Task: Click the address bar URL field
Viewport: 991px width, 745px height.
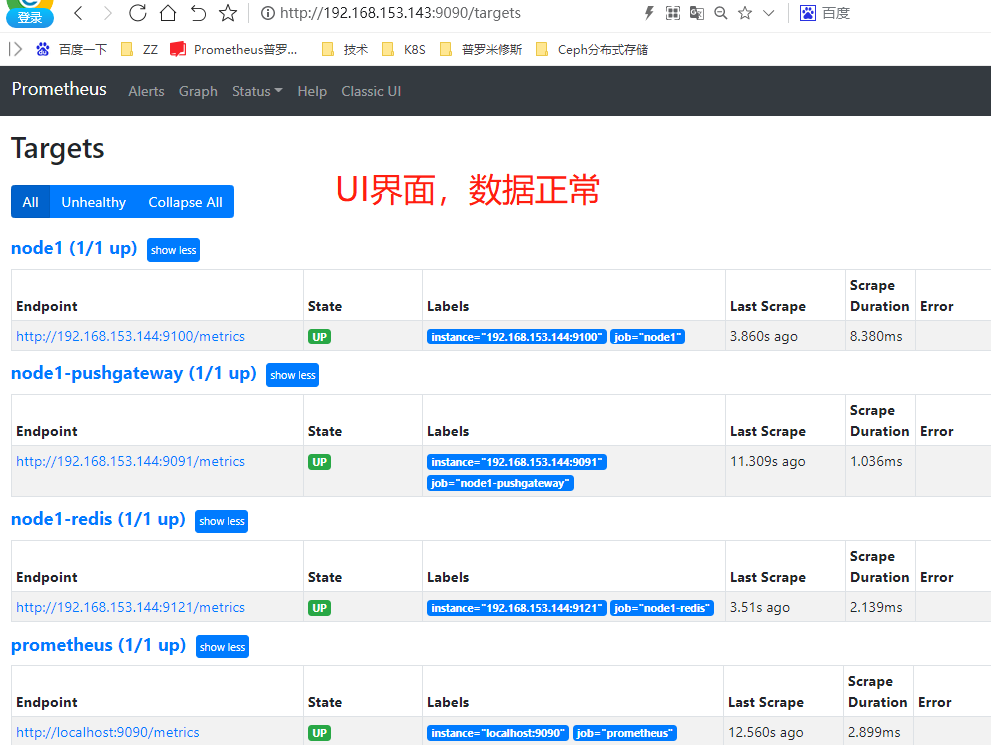Action: tap(400, 13)
